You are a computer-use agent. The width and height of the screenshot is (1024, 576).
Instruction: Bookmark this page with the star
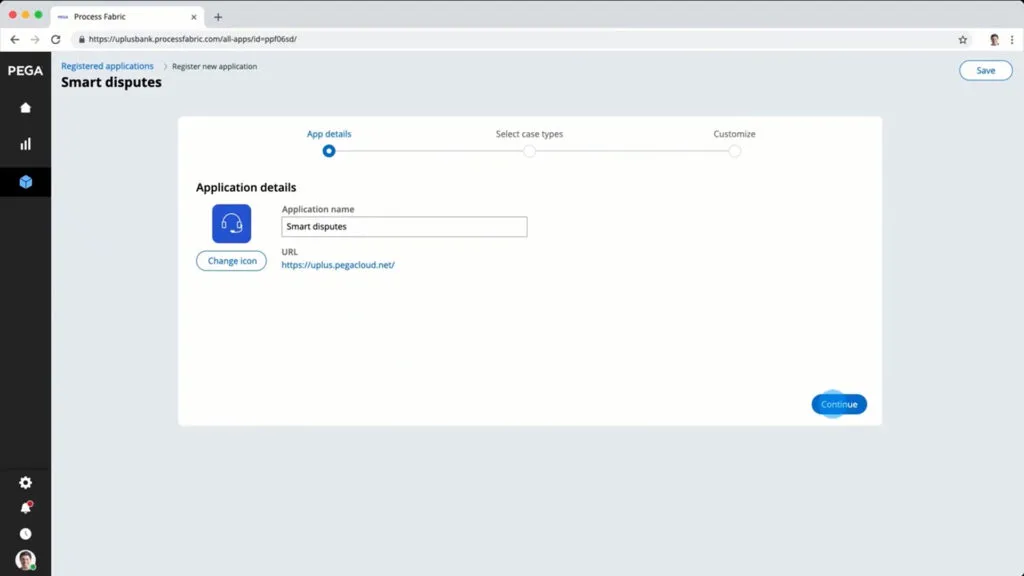tap(963, 40)
